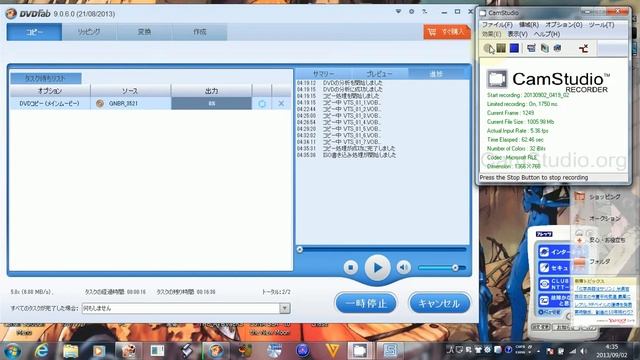Image resolution: width=640 pixels, height=360 pixels.
Task: Click the CamStudio Record button
Action: coord(488,48)
